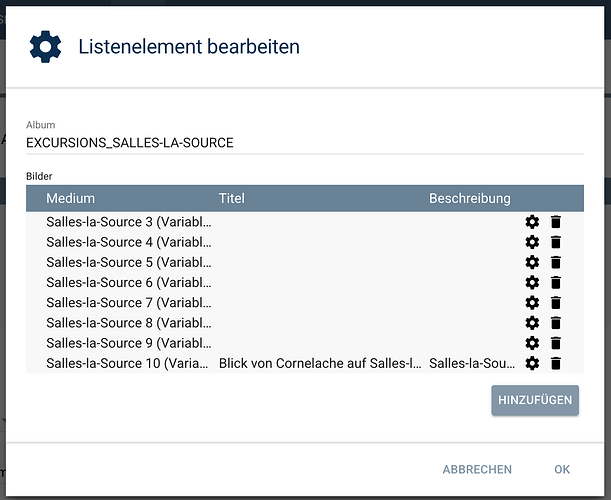Delete the Salles-la-Source 9 row

pyautogui.click(x=556, y=343)
